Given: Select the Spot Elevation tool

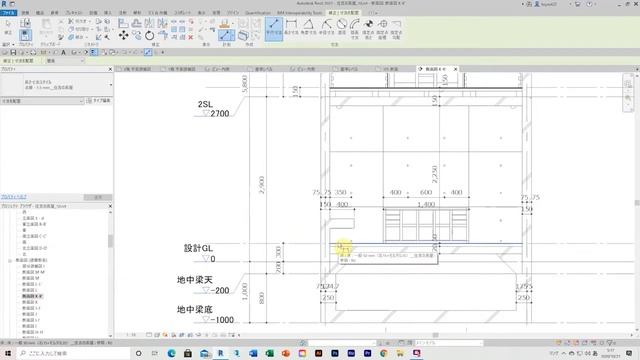Looking at the screenshot, I should click(368, 29).
